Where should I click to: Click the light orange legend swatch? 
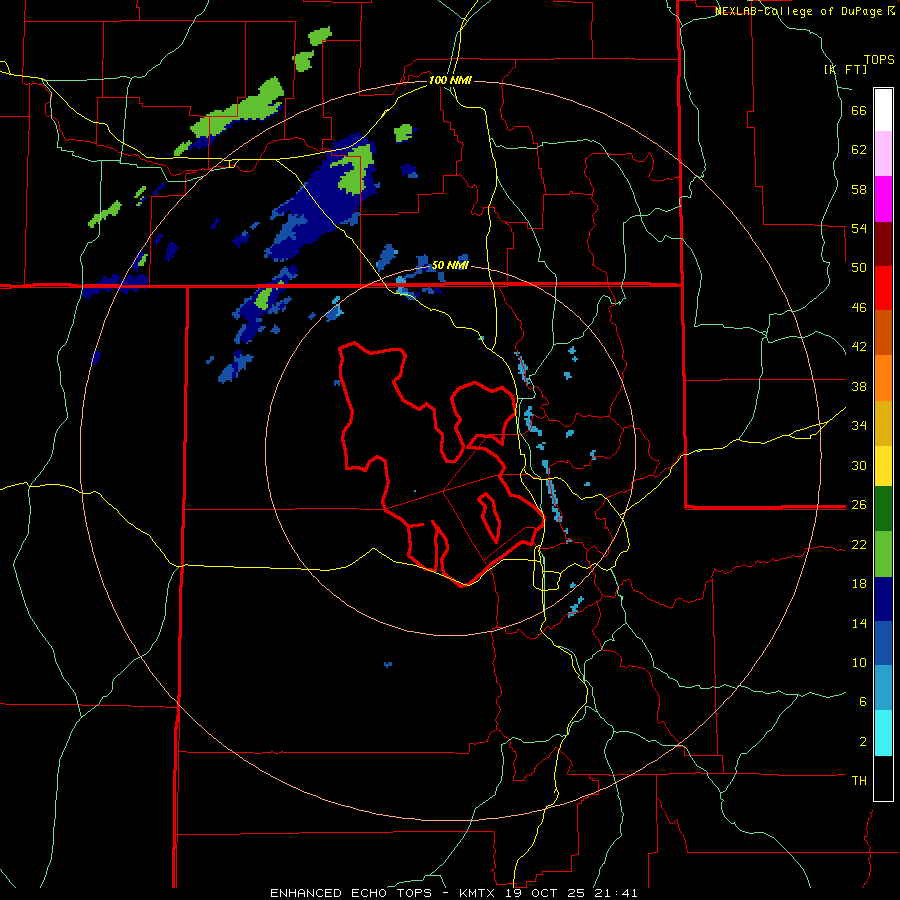[883, 378]
